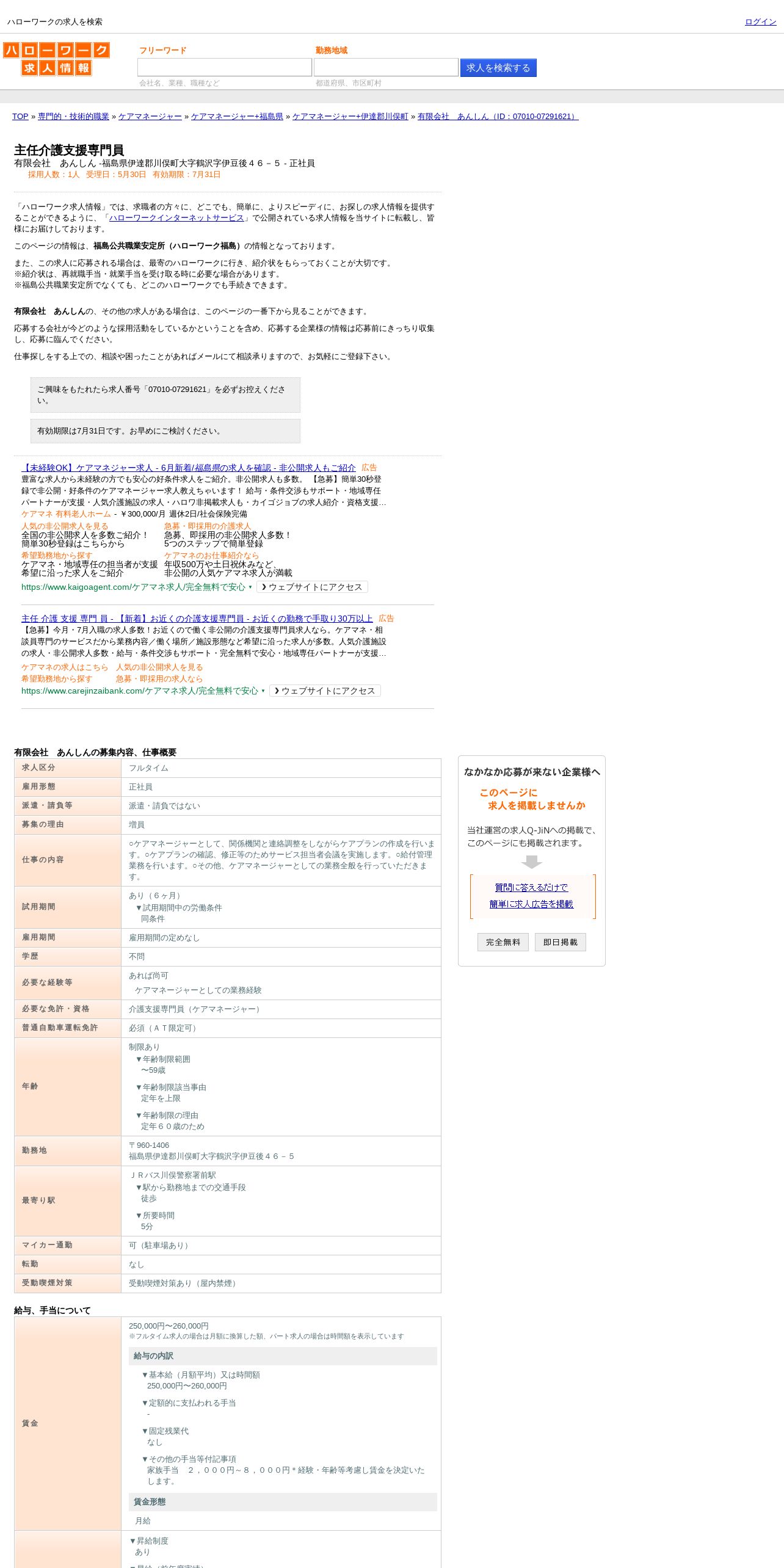Click the ハローワーク求人情報 logo
Screen dimensions: 784x1568
coord(56,59)
